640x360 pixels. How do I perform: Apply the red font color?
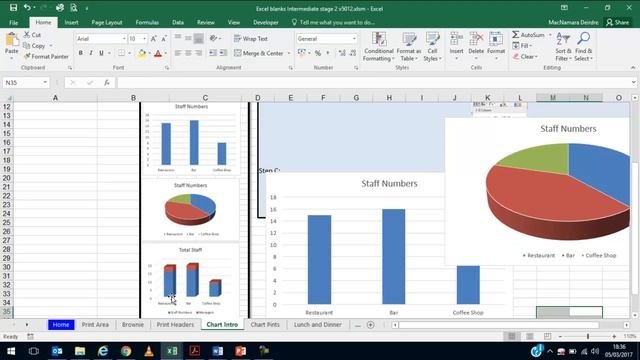[158, 53]
